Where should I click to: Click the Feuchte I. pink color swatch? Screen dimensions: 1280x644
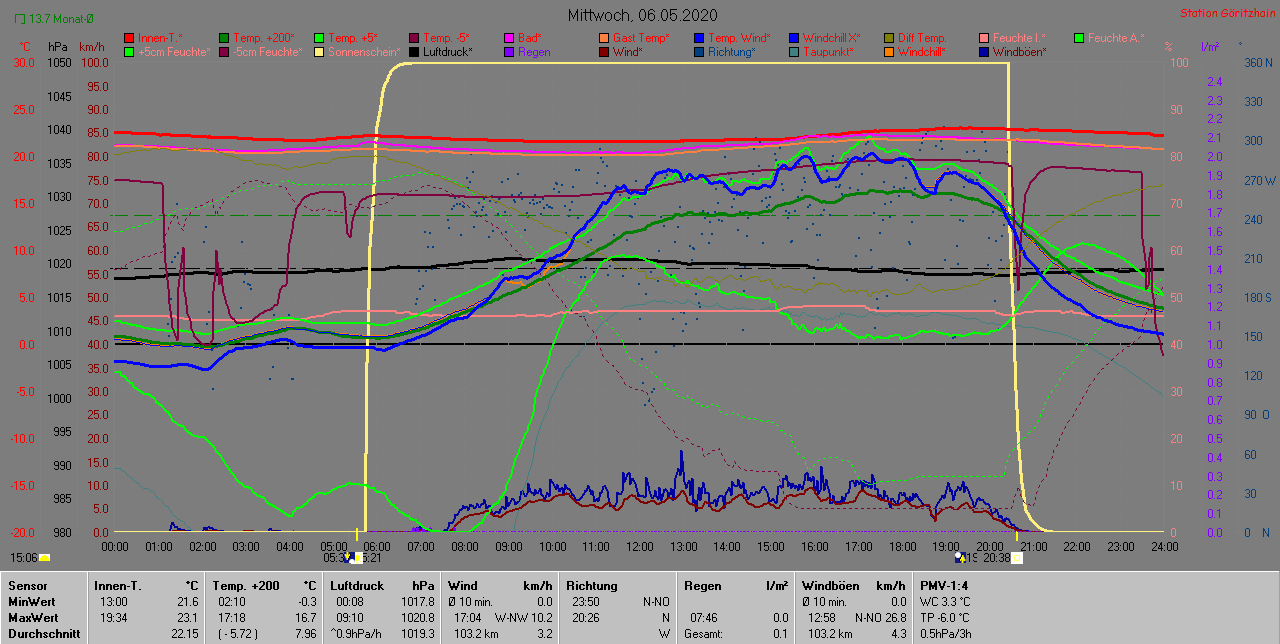(985, 38)
